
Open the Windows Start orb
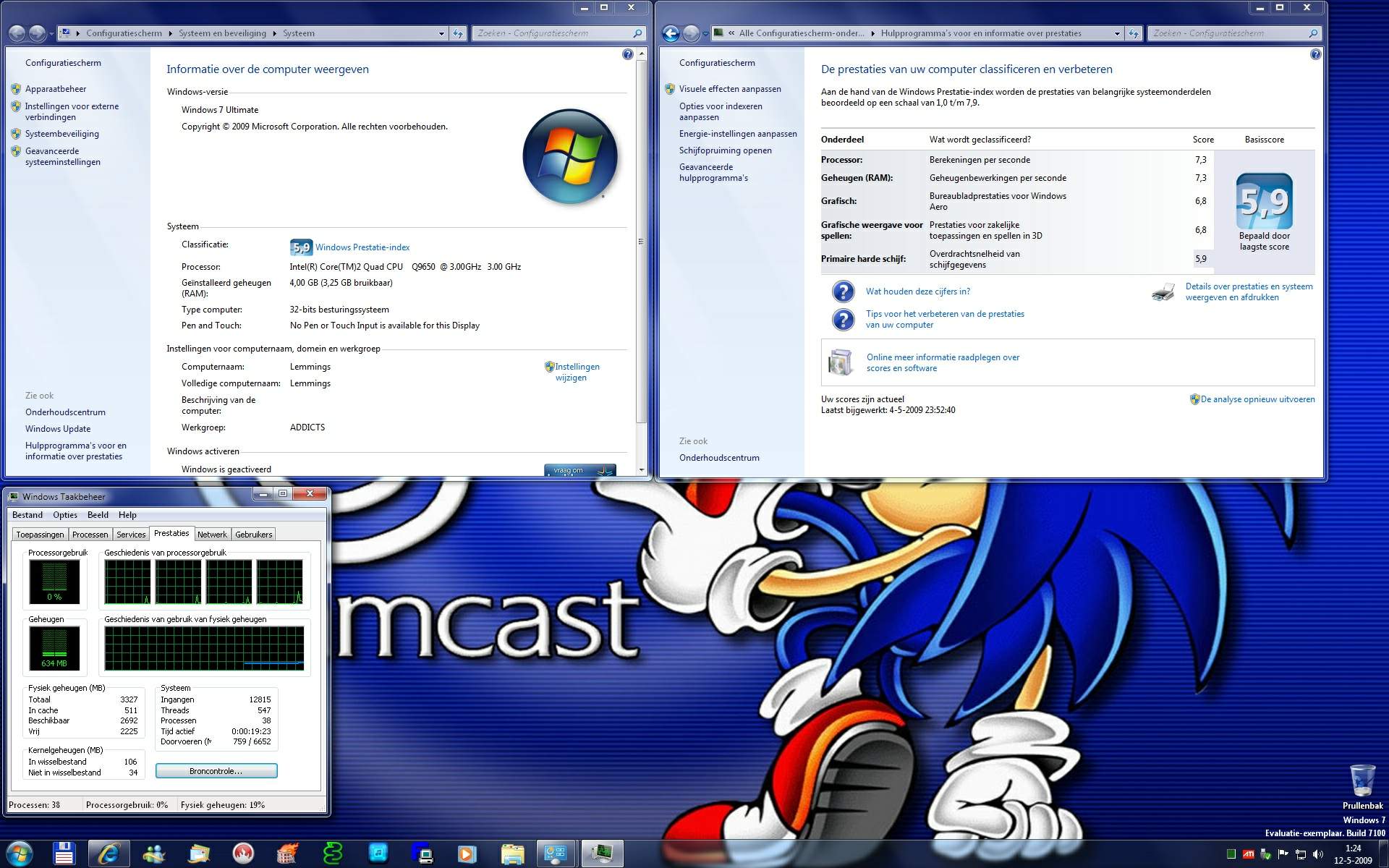click(20, 854)
